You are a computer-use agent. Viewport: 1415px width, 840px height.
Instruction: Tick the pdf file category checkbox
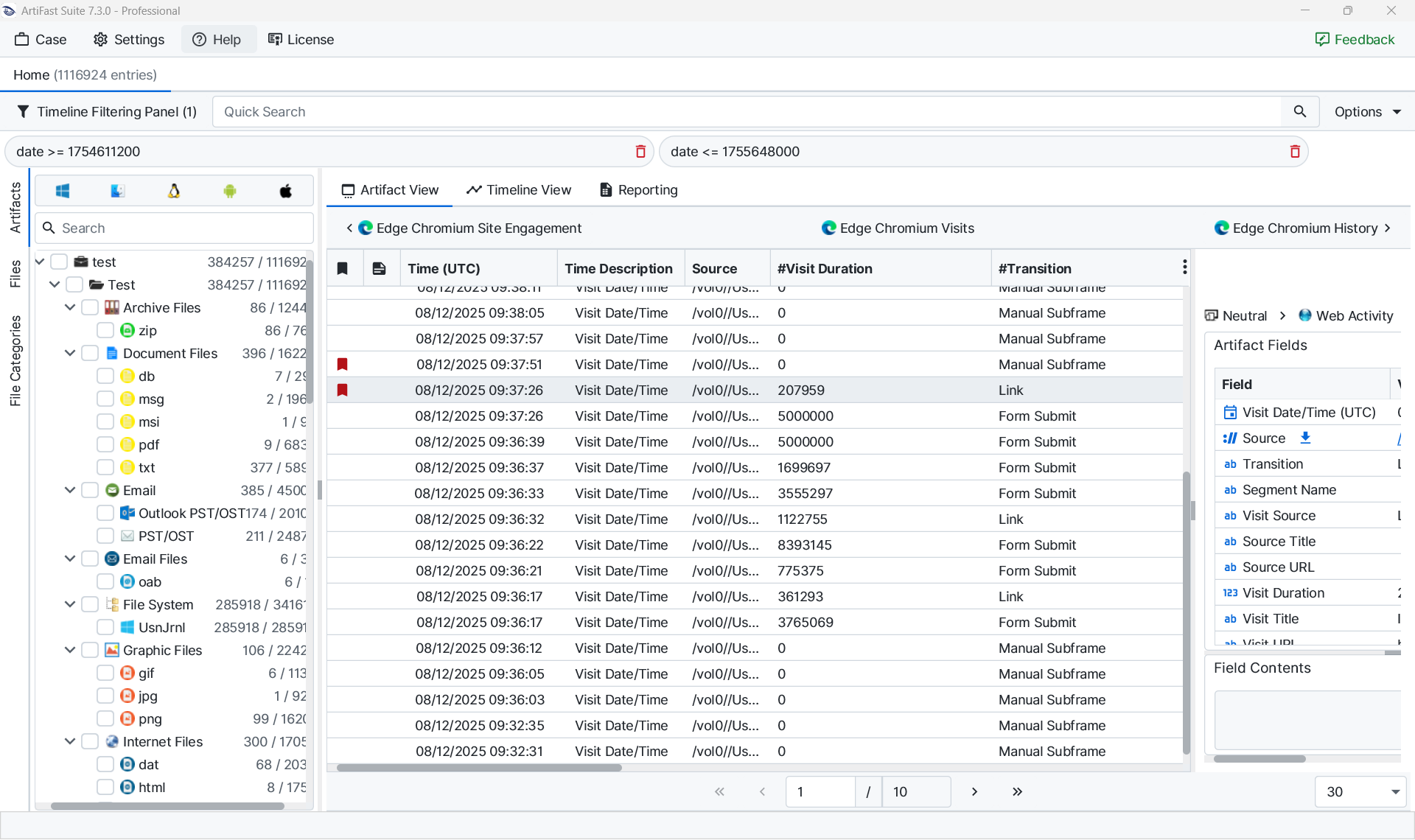(x=105, y=445)
